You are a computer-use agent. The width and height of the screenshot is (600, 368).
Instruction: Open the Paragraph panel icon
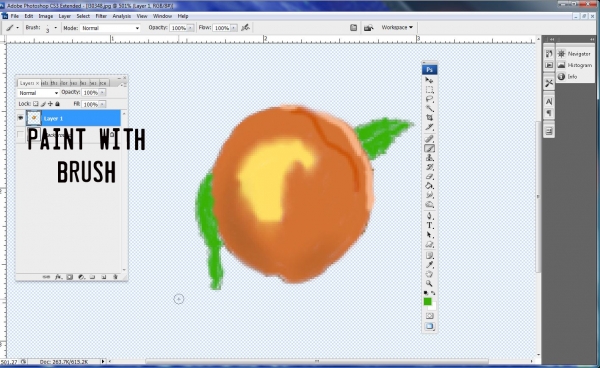click(x=549, y=113)
